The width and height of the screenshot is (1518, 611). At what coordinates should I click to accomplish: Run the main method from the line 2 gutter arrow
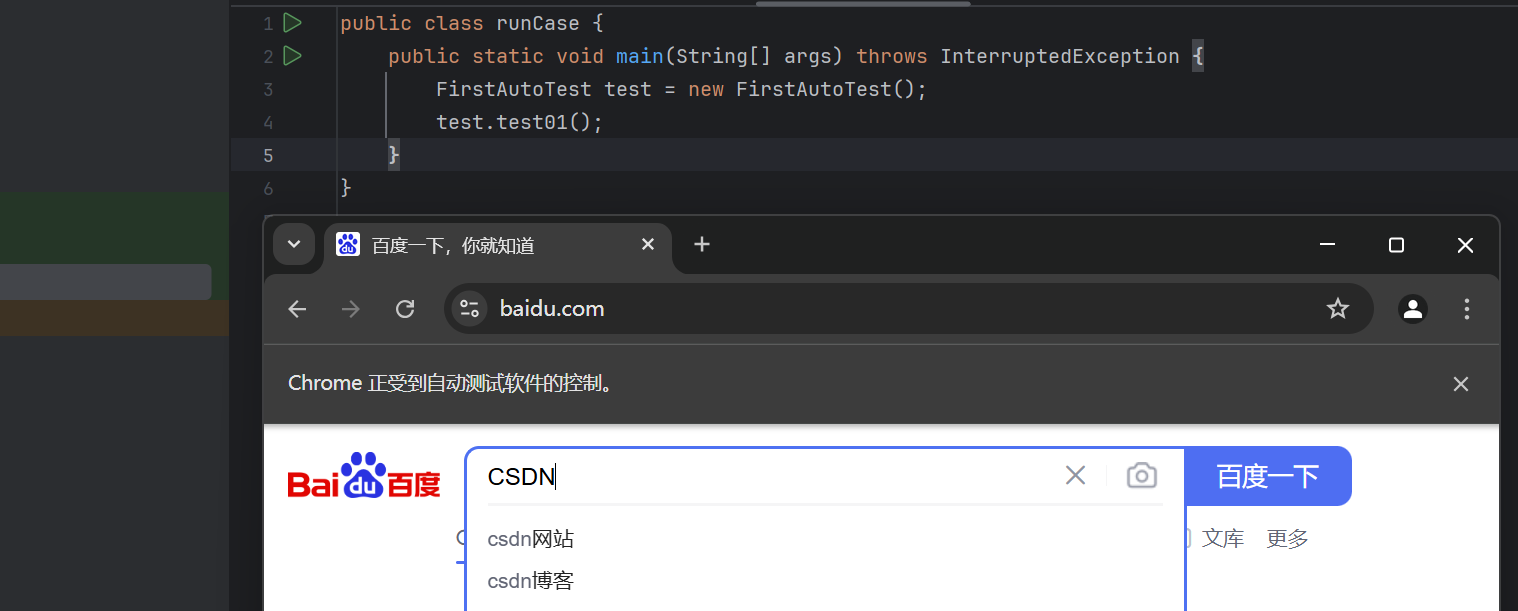click(x=292, y=56)
